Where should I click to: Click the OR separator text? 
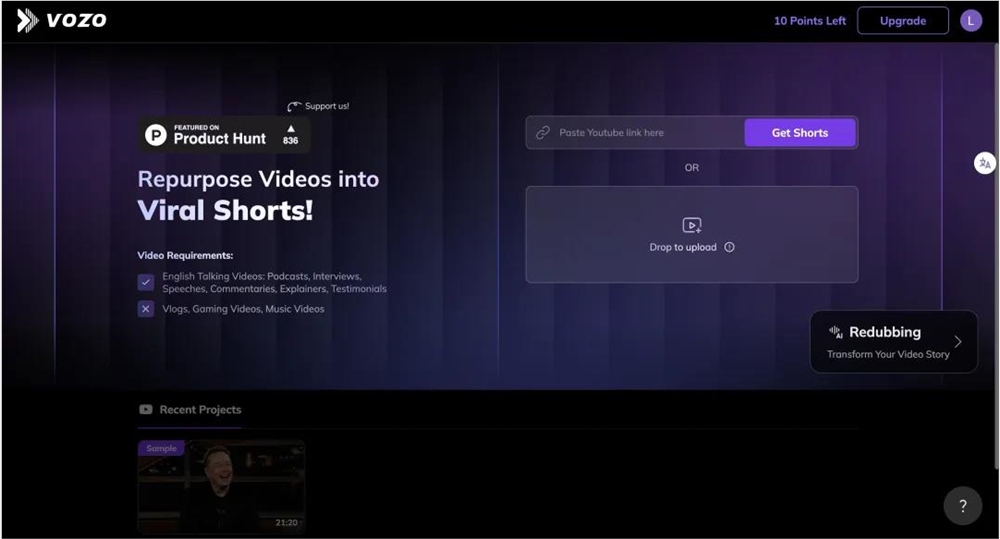click(x=691, y=168)
